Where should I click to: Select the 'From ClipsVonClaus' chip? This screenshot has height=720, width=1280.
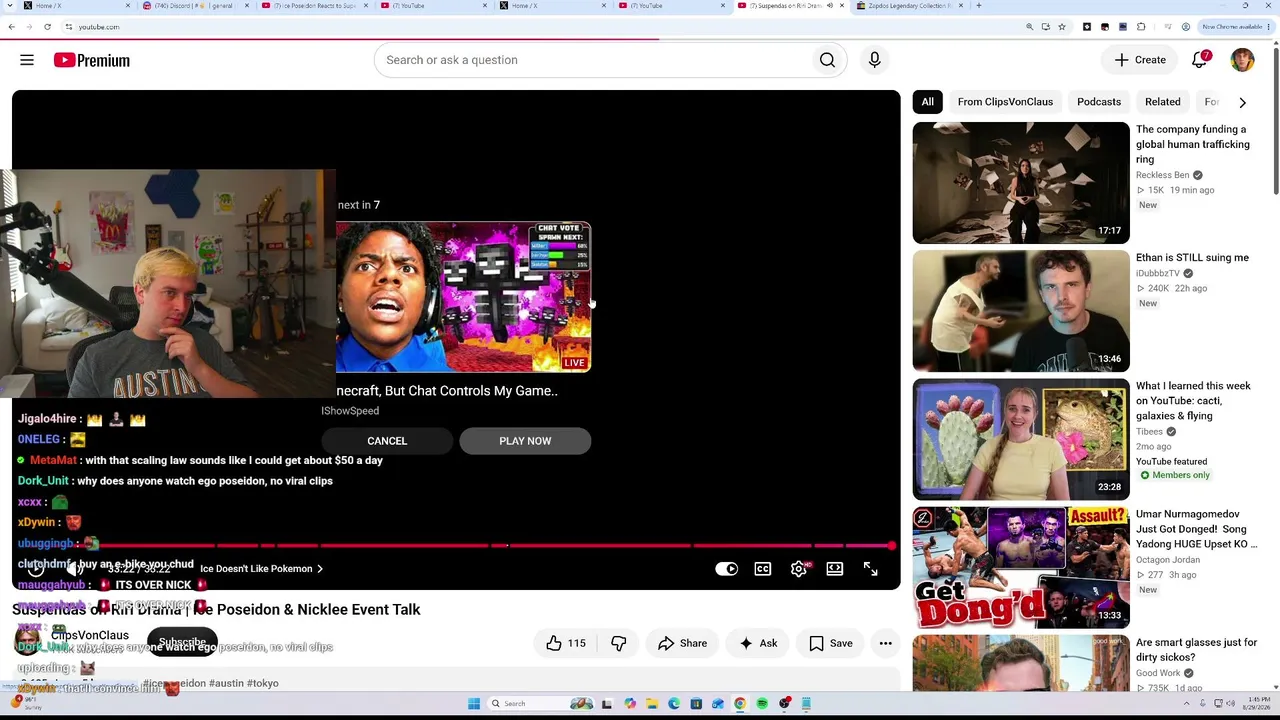pos(1005,102)
